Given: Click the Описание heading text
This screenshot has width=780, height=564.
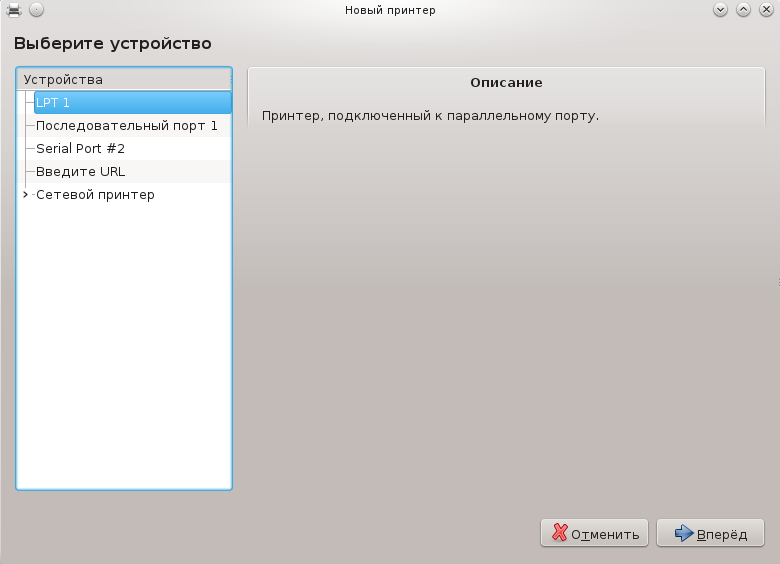Looking at the screenshot, I should coord(506,83).
